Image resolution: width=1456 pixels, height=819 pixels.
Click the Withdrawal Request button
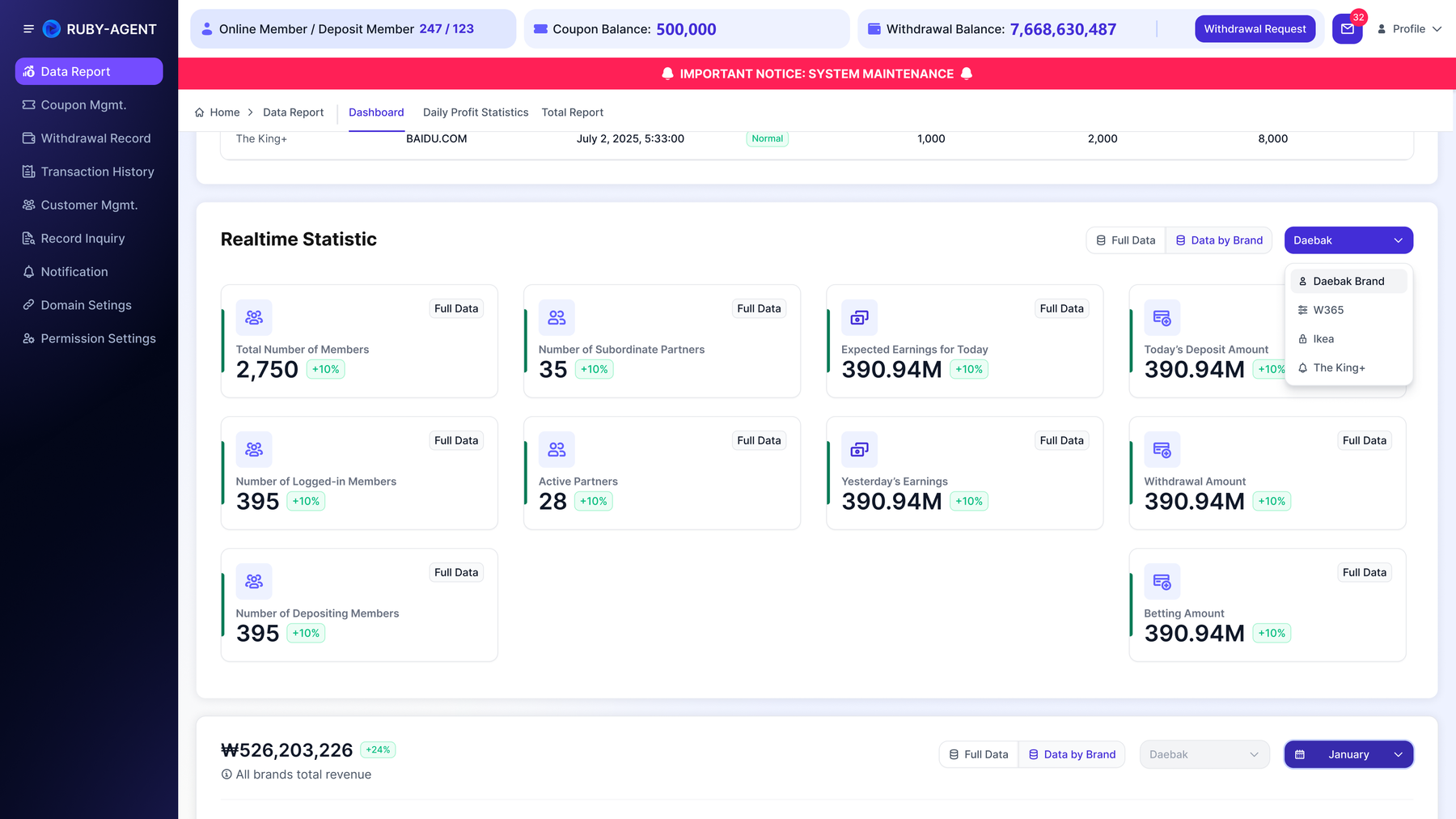[x=1255, y=29]
